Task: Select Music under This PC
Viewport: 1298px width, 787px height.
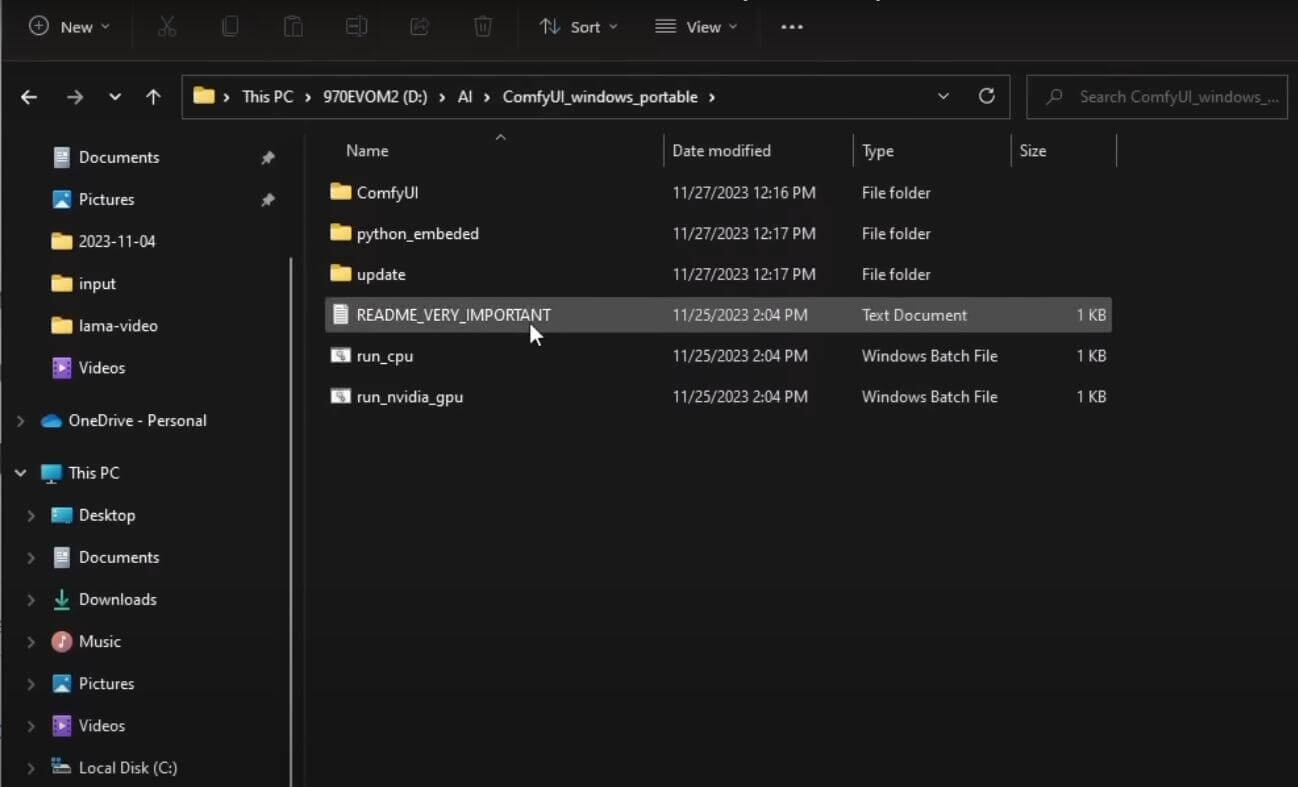Action: (100, 641)
